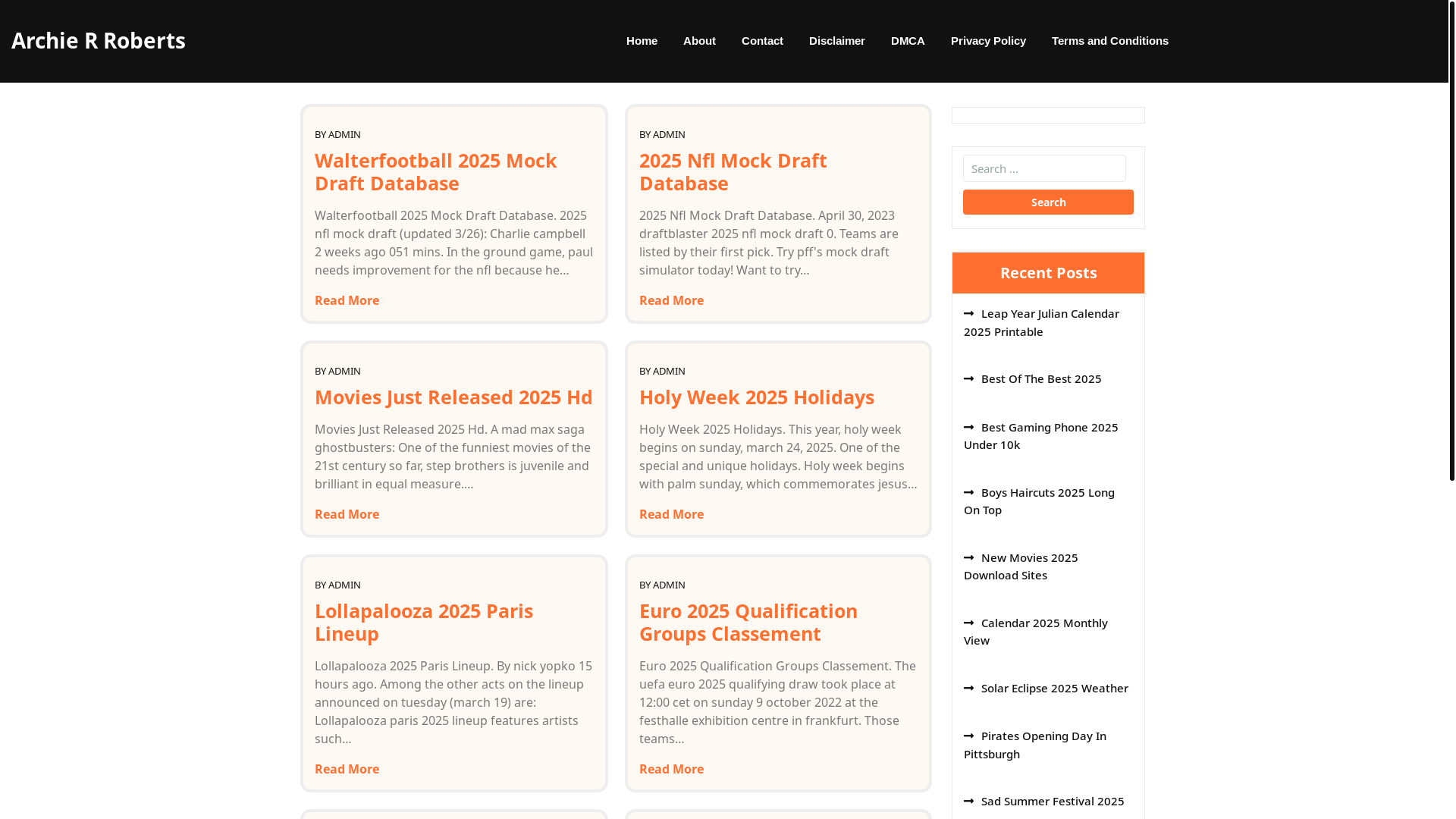Click ADMIN author on Holy Week post

(669, 371)
